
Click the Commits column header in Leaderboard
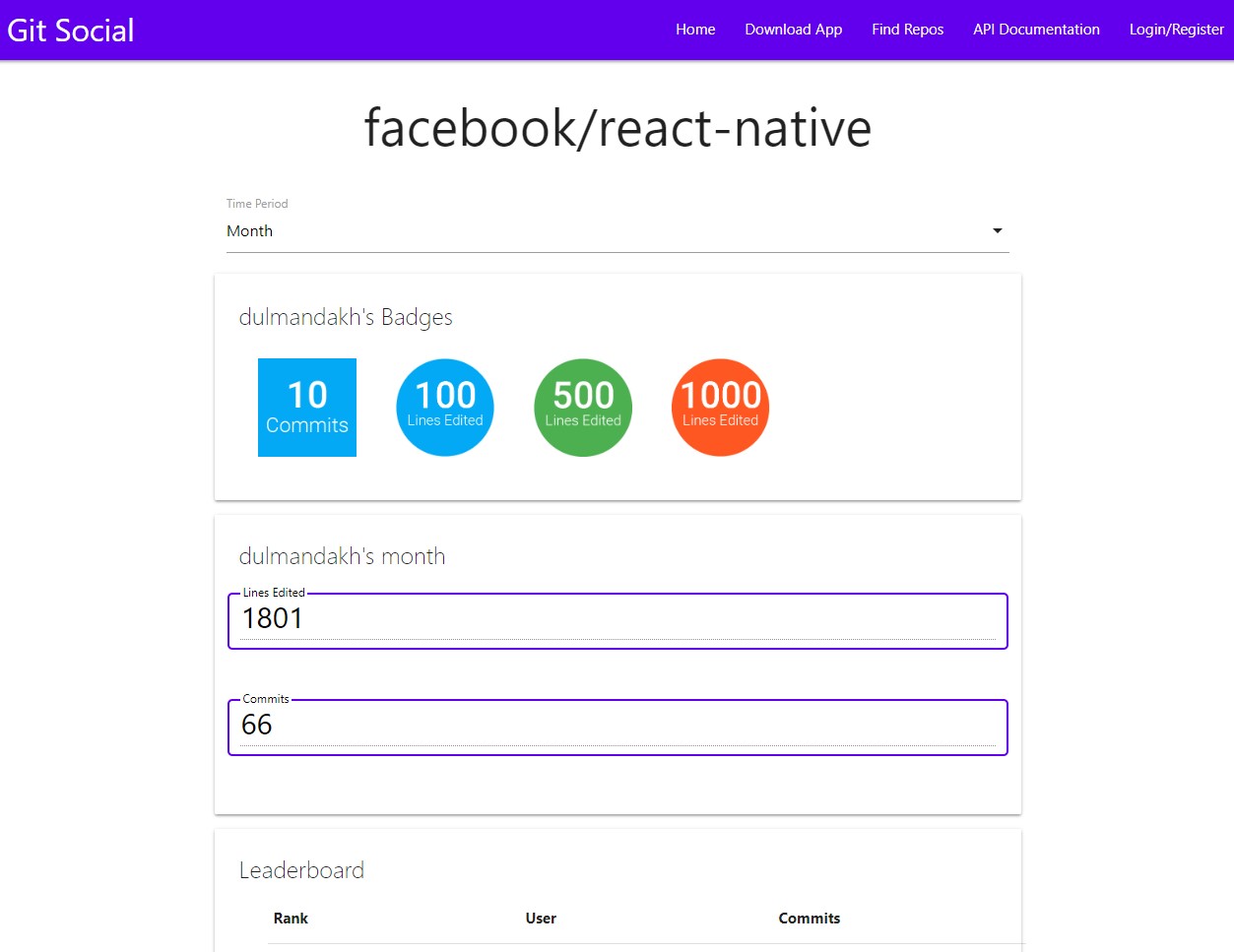(x=810, y=919)
